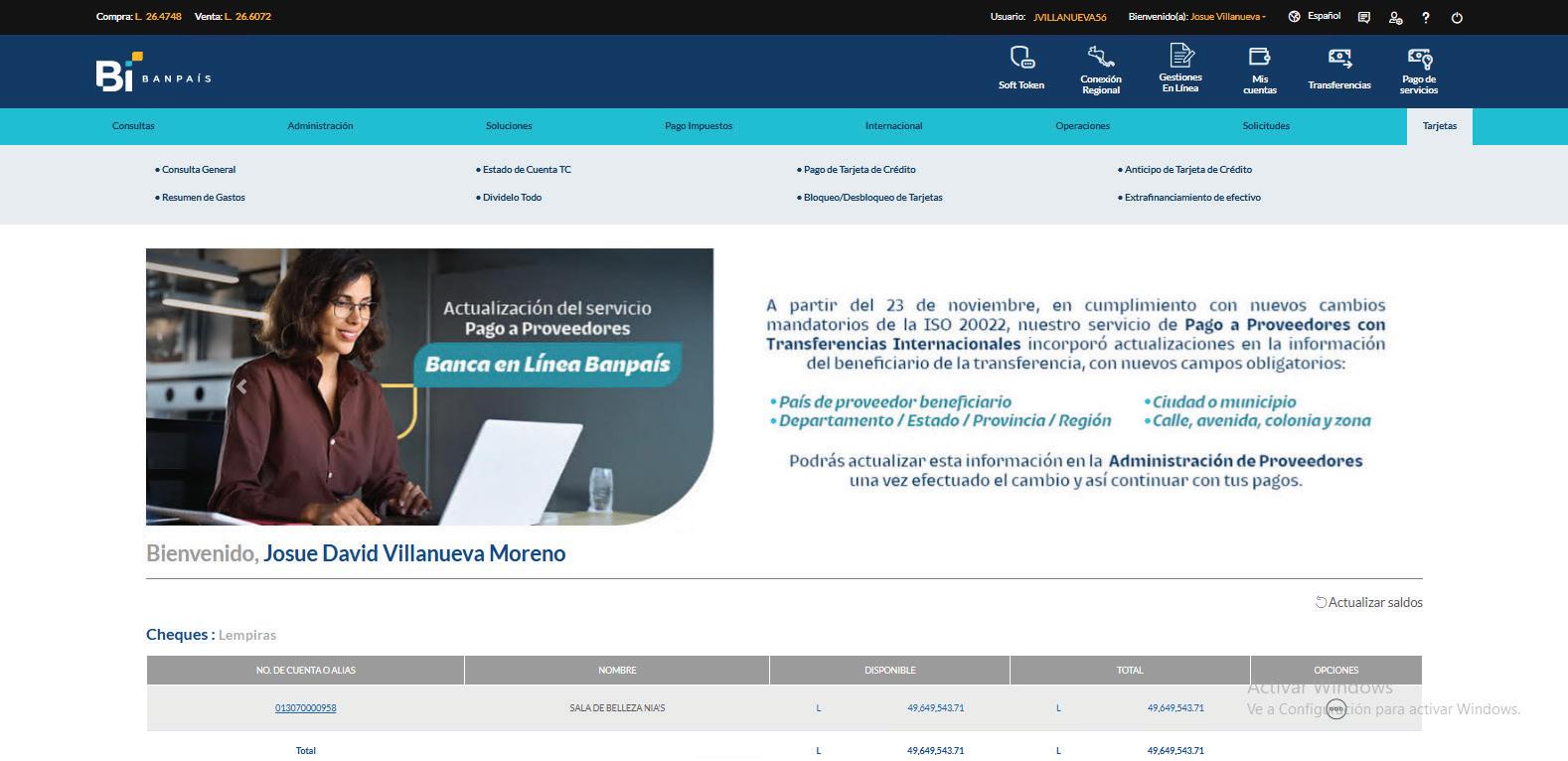
Task: Click the OPCIONES column header
Action: pyautogui.click(x=1336, y=671)
